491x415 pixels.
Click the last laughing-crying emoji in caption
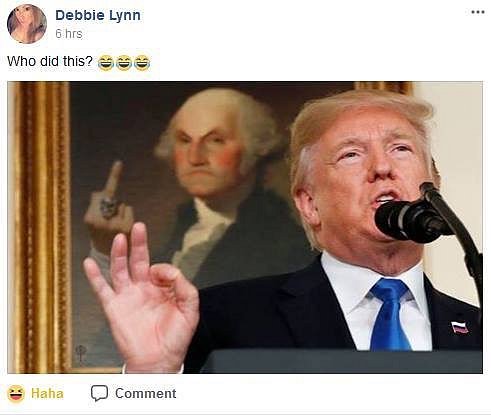[x=142, y=63]
